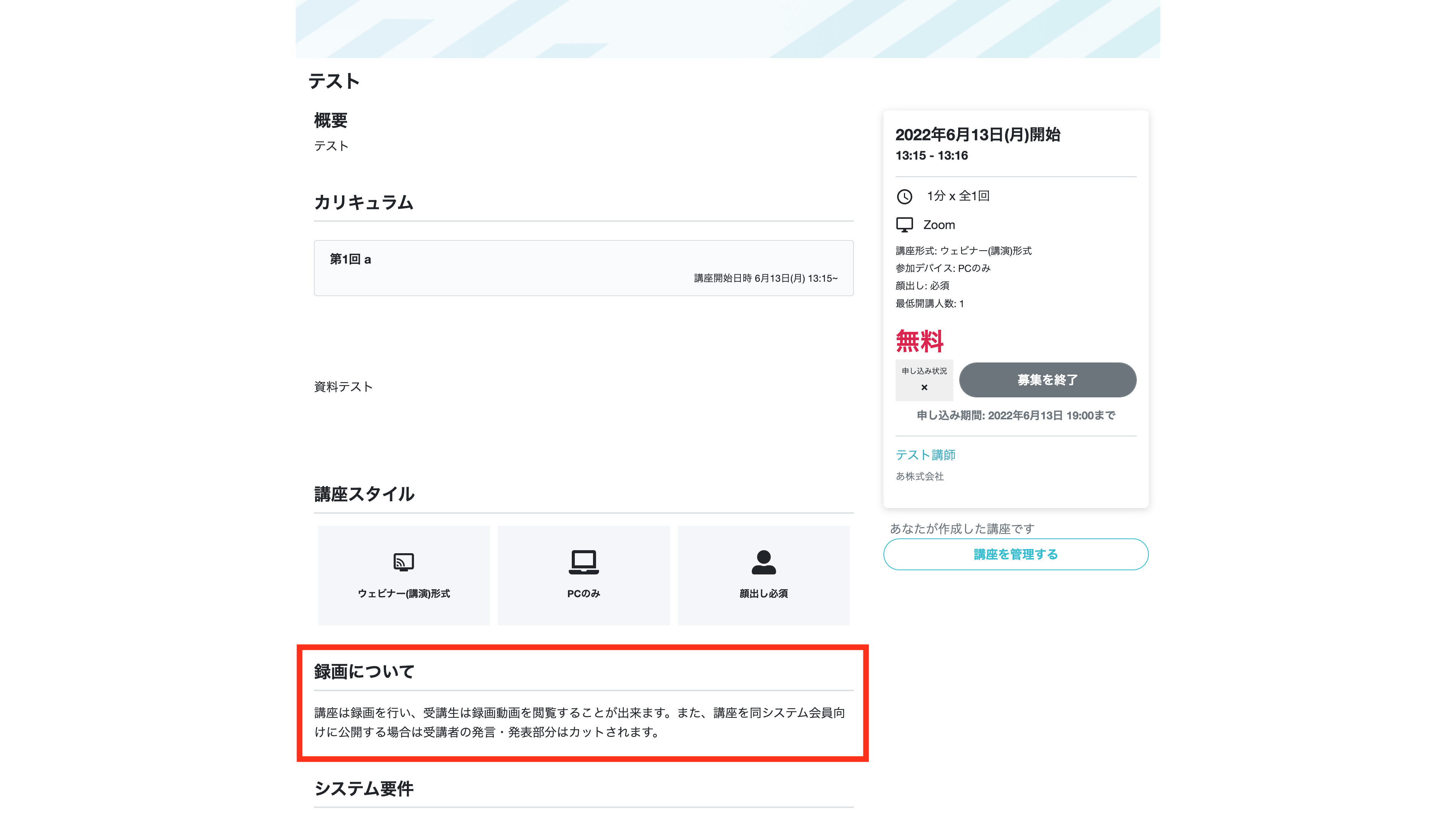Click the あ株式会社 company text
Viewport: 1456px width, 819px height.
(919, 477)
